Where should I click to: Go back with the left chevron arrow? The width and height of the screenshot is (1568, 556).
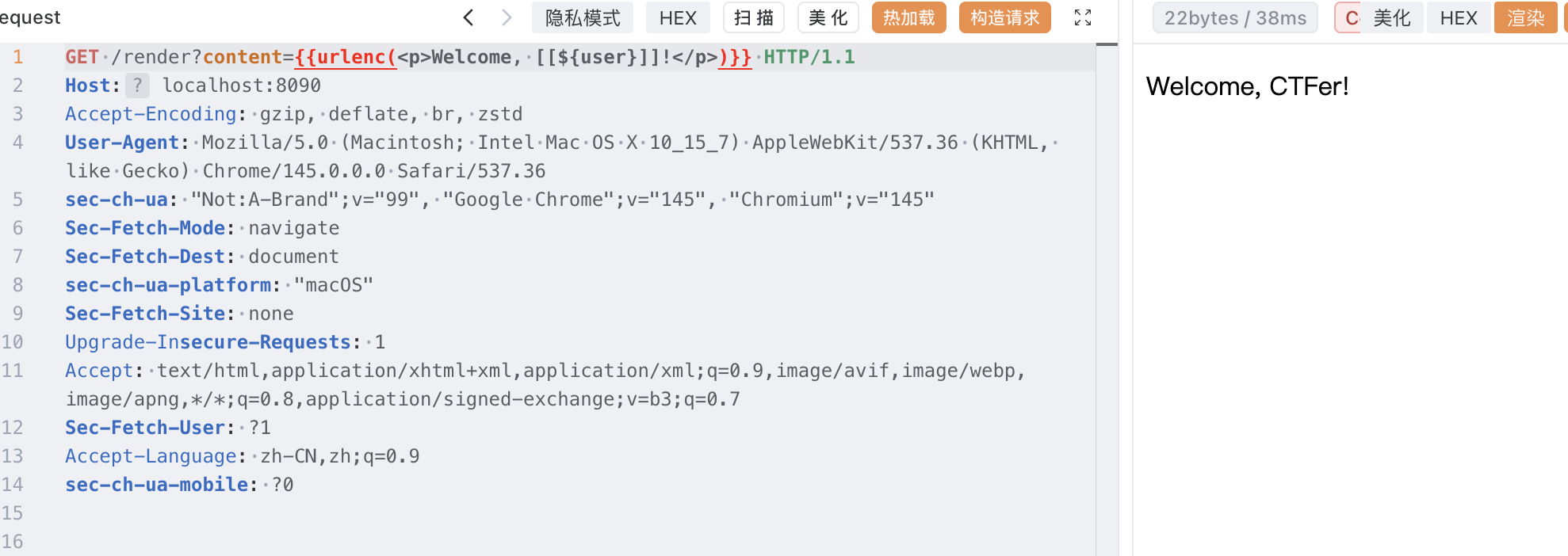[x=468, y=17]
